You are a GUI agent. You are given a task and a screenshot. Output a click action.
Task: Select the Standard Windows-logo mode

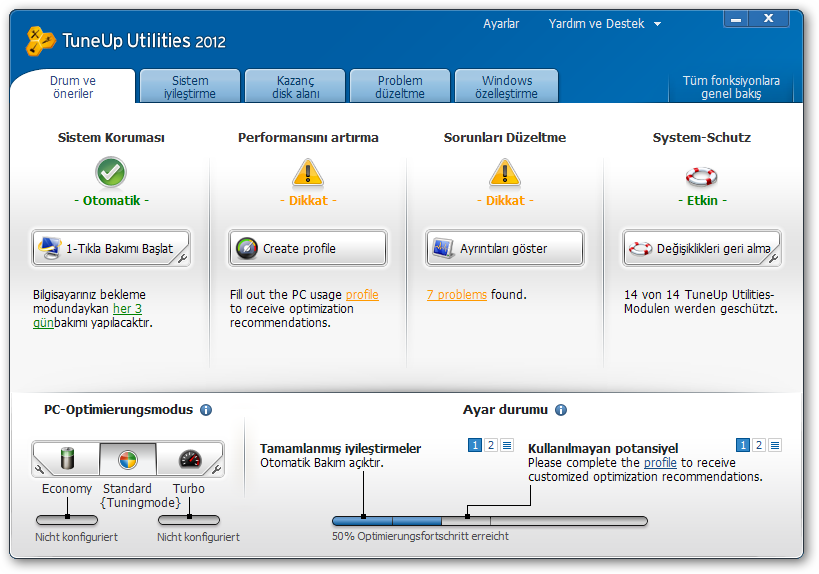coord(128,459)
